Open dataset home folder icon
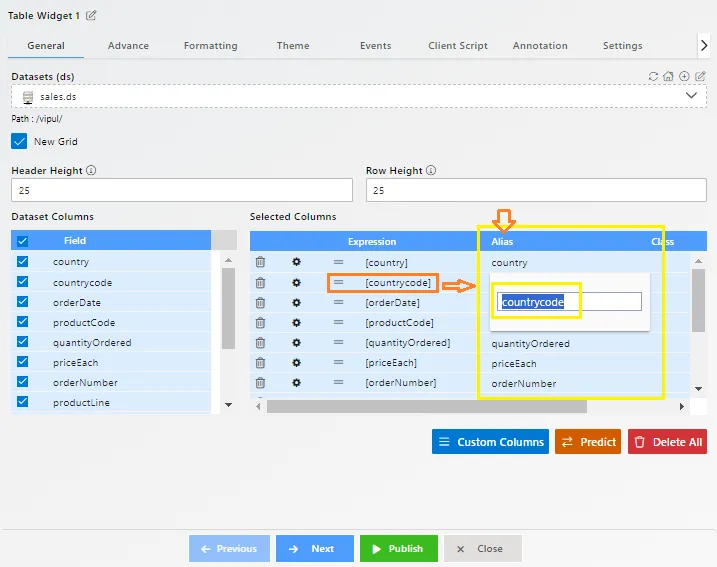The image size is (717, 567). coord(668,76)
